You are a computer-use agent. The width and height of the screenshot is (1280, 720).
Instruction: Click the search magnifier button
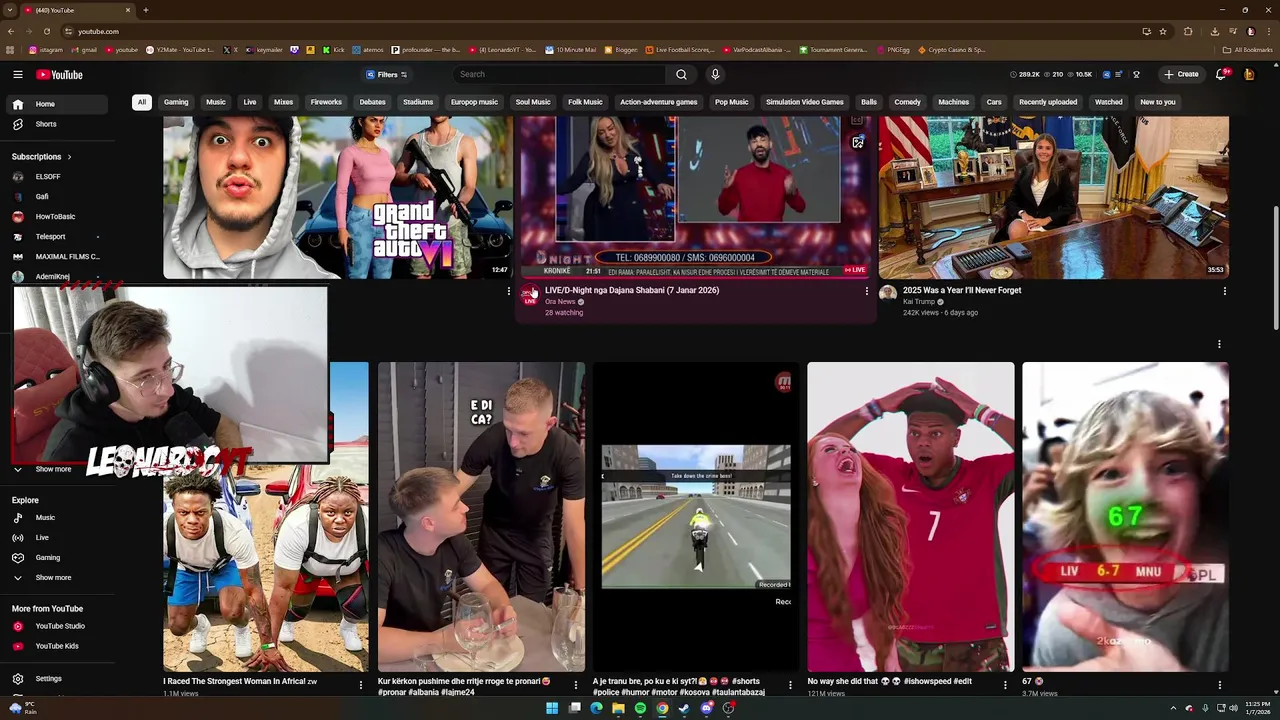pyautogui.click(x=681, y=74)
